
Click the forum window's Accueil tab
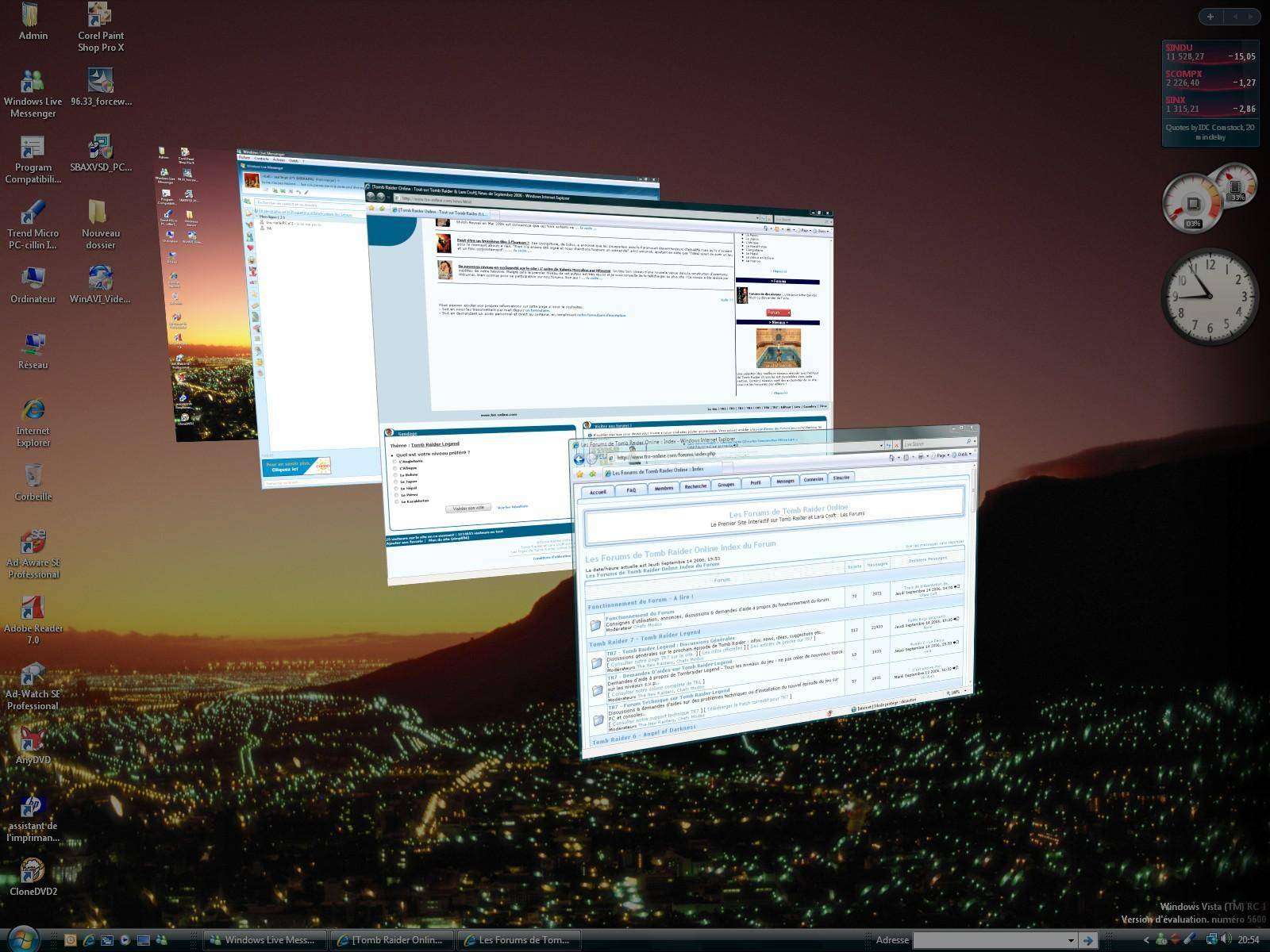(x=598, y=492)
